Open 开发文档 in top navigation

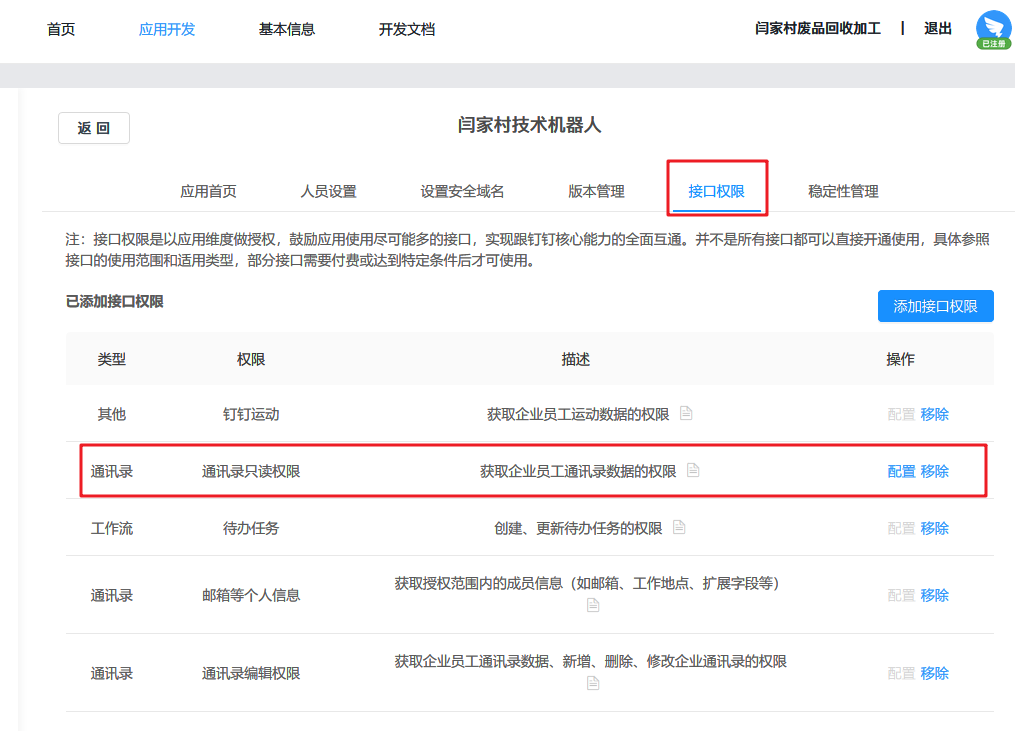(x=407, y=29)
